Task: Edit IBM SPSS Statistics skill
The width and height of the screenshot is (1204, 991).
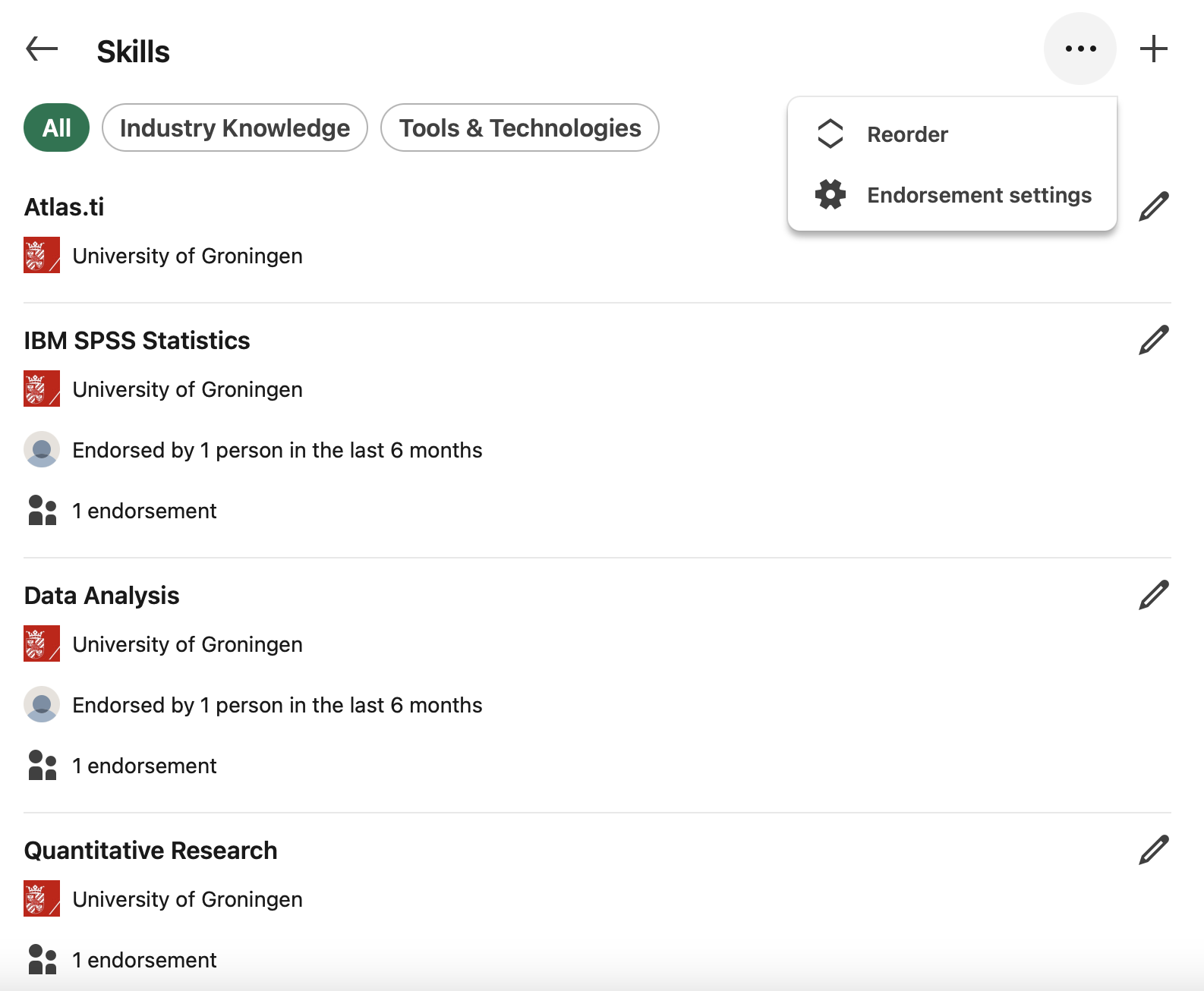Action: (1153, 340)
